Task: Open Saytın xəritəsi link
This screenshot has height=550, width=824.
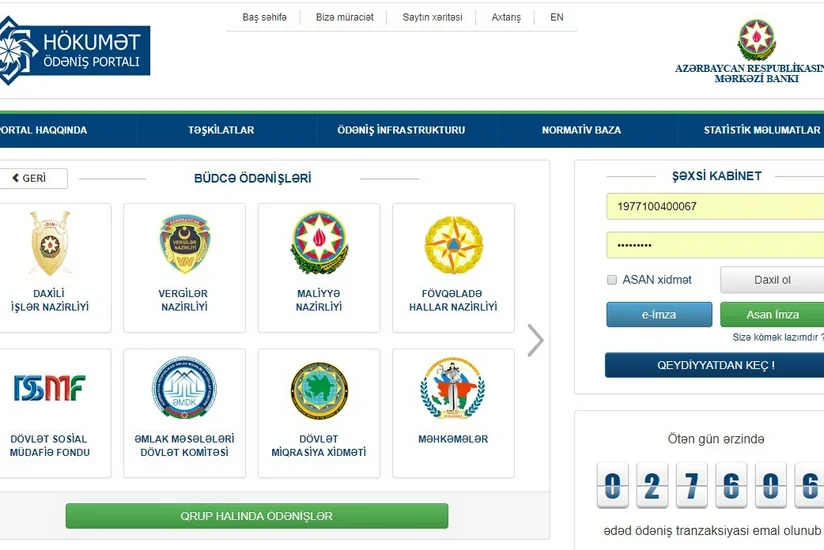Action: click(432, 17)
